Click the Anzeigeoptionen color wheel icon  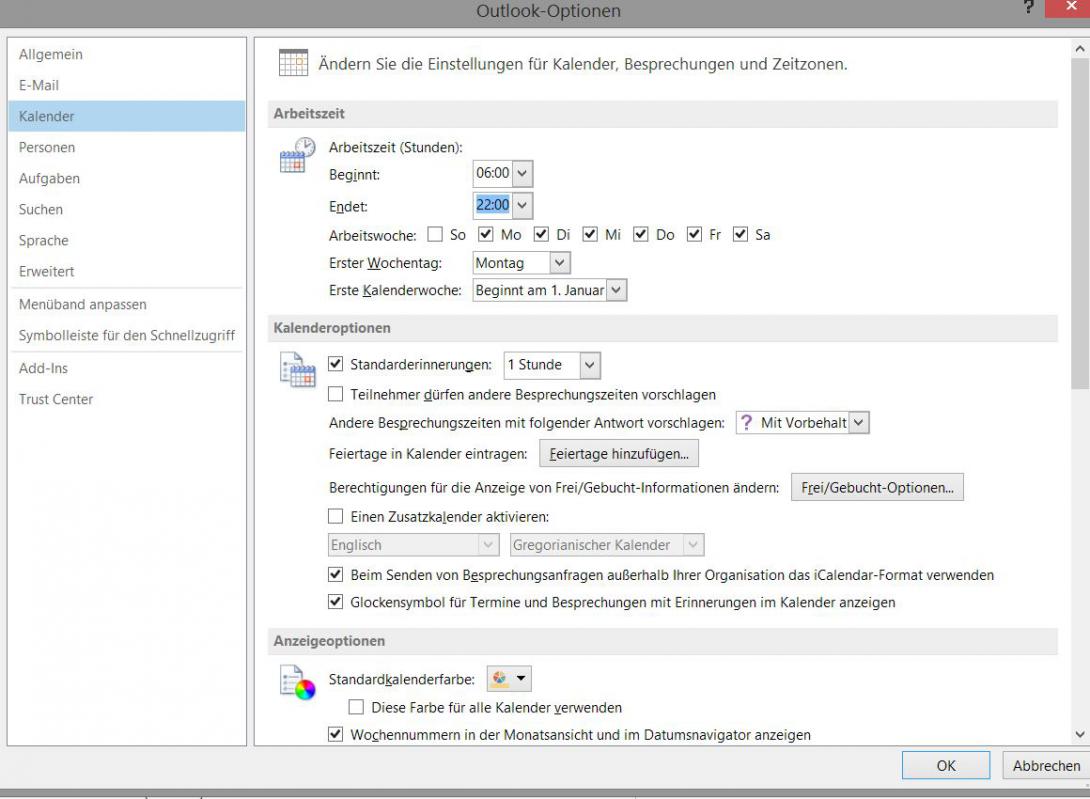[x=298, y=682]
